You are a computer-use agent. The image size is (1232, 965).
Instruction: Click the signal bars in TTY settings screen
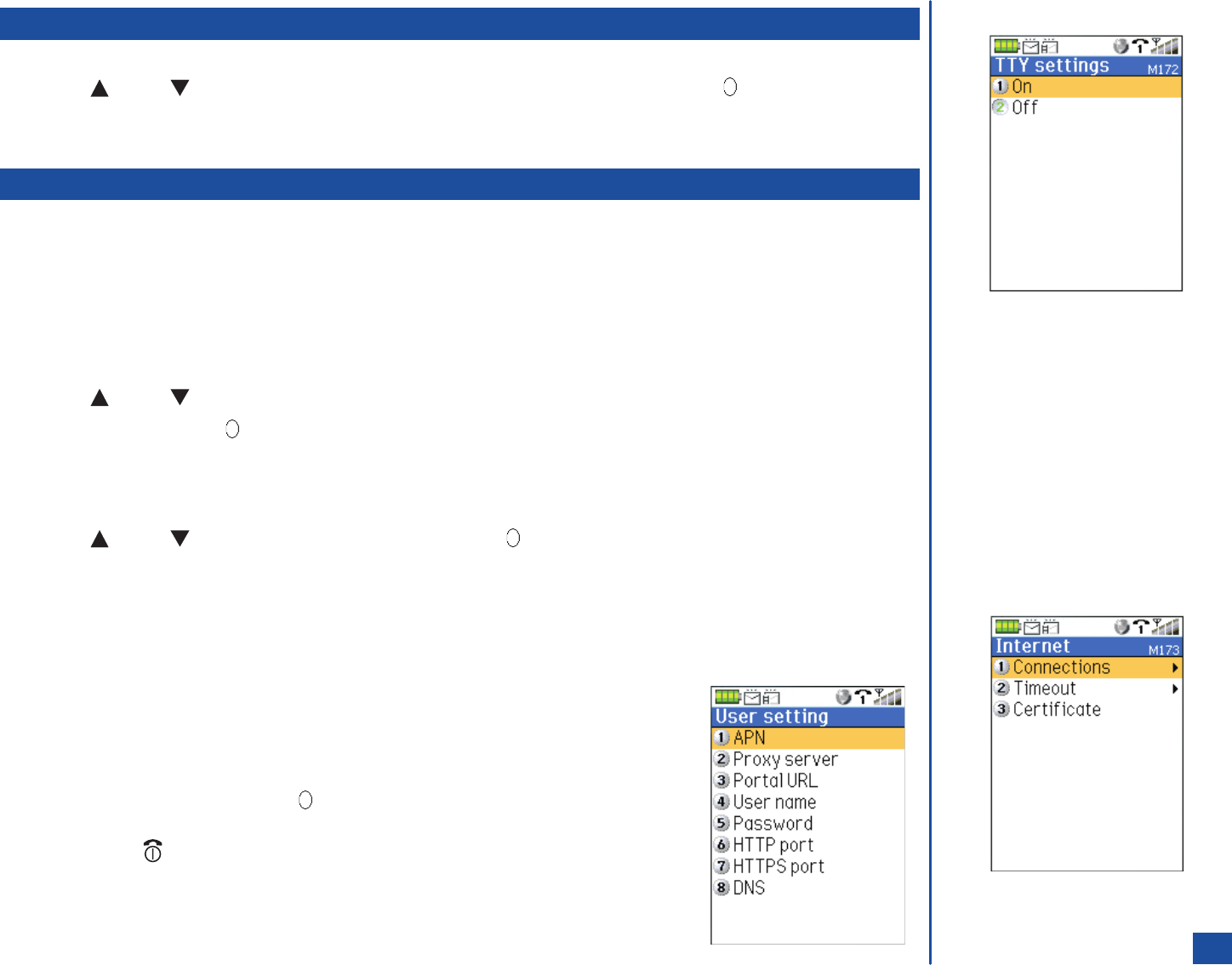[x=1166, y=46]
